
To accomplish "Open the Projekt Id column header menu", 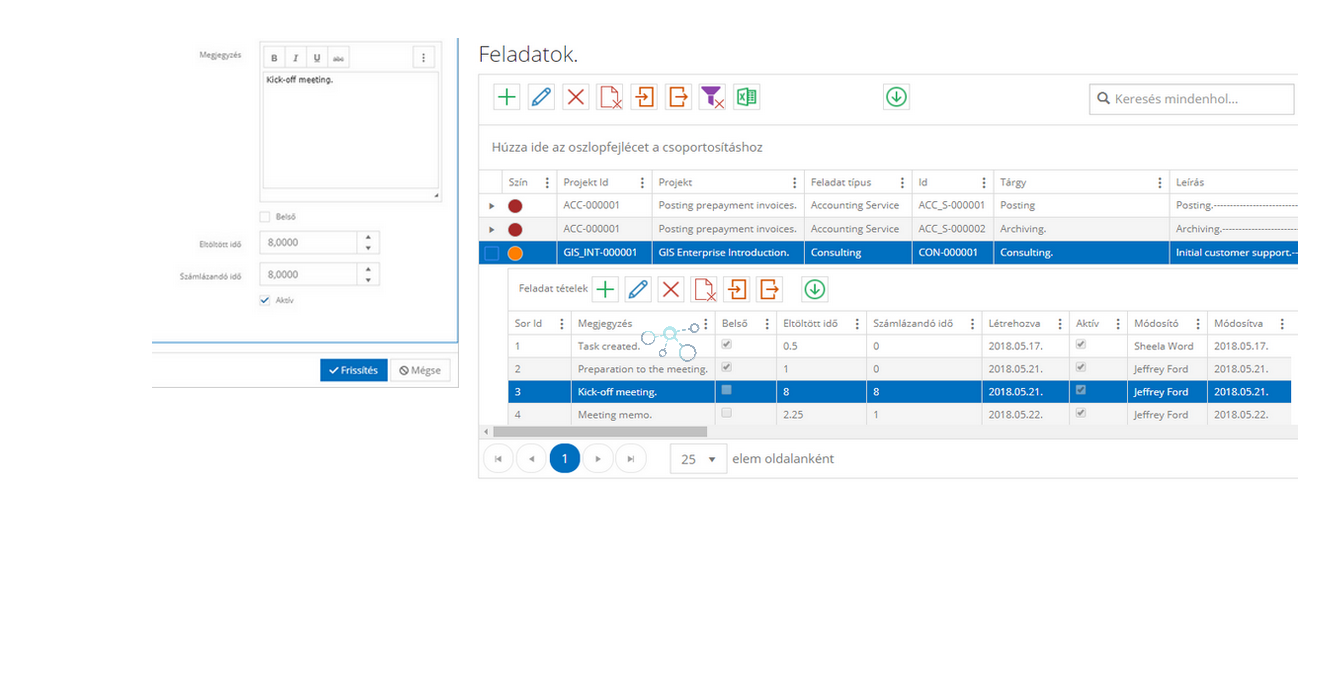I will pyautogui.click(x=640, y=183).
